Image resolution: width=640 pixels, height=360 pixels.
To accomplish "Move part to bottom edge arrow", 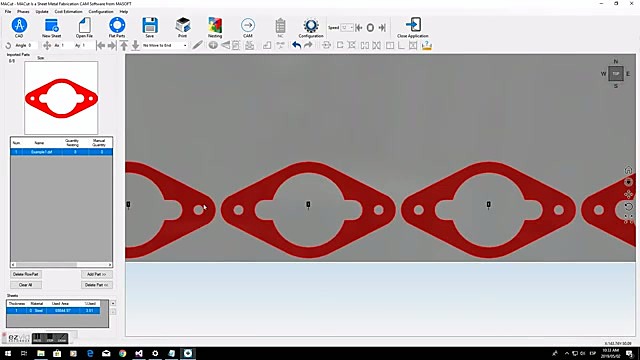I will 135,45.
